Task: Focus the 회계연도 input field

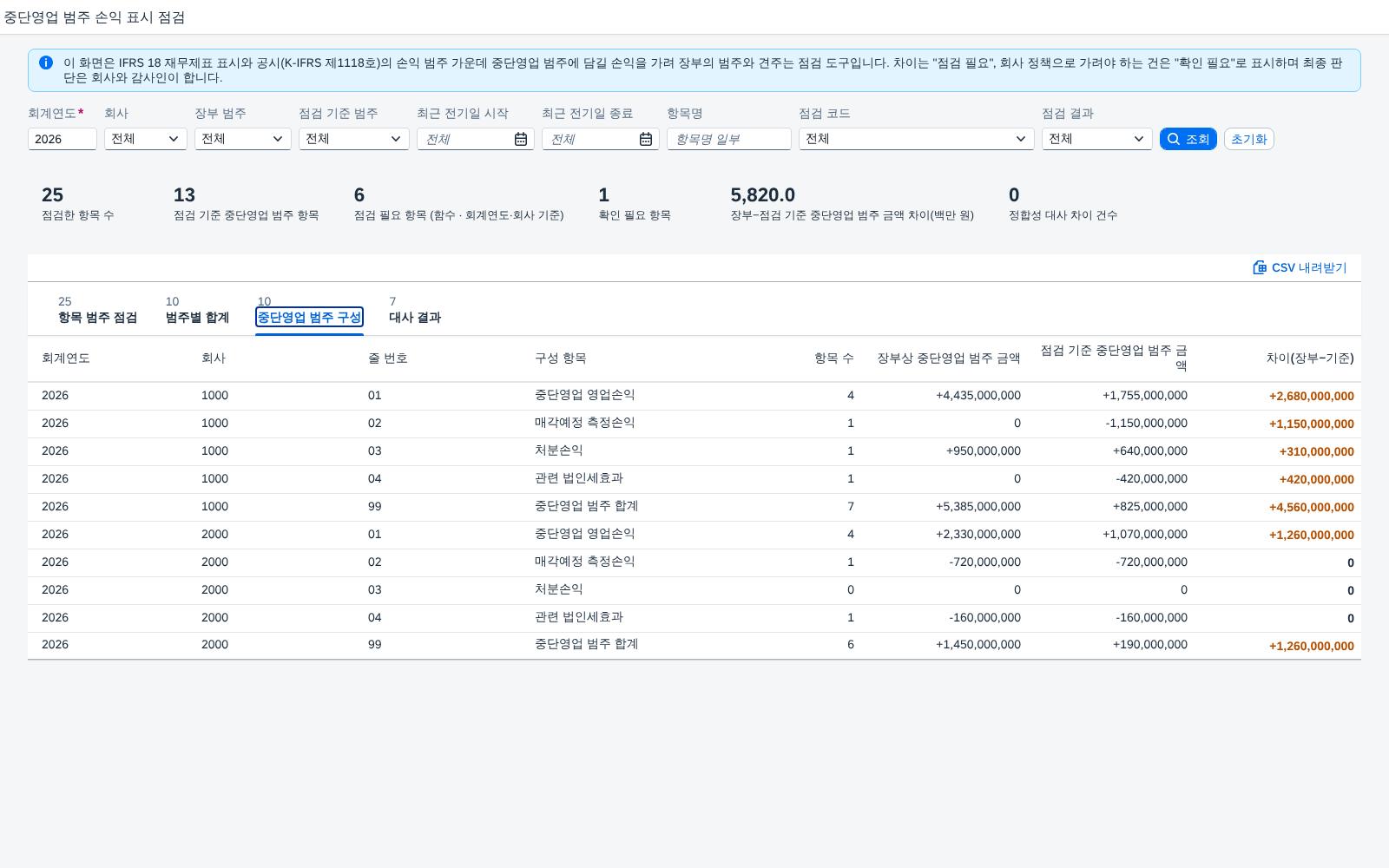Action: coord(63,139)
